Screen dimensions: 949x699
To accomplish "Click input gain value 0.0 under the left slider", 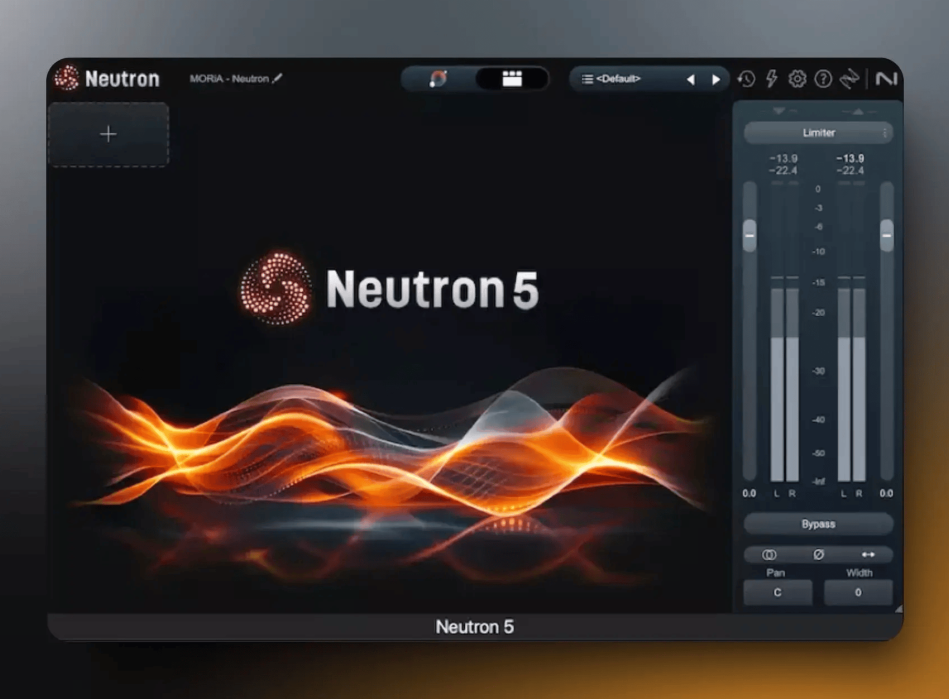I will (749, 493).
